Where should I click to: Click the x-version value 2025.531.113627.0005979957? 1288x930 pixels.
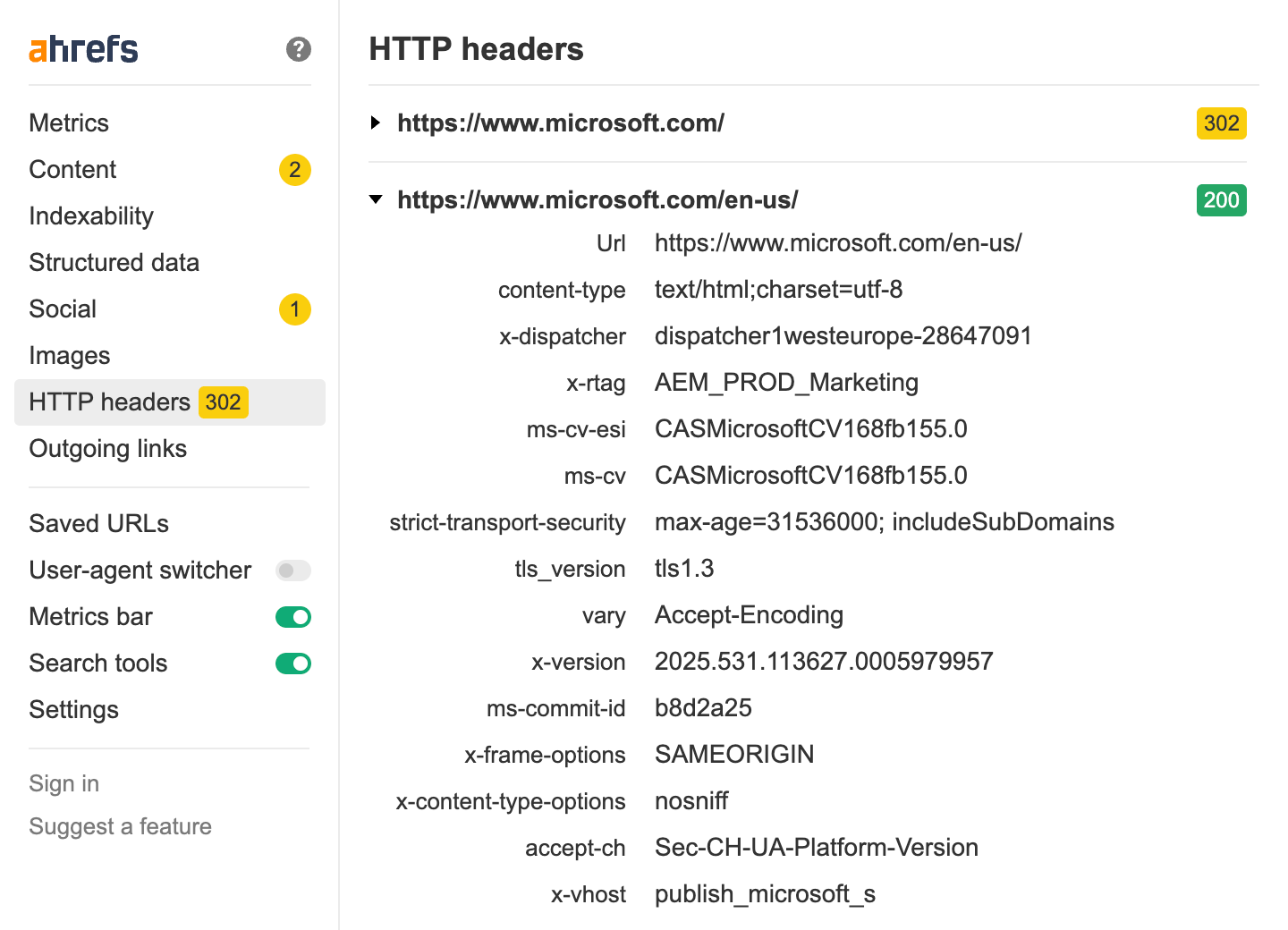pos(824,662)
